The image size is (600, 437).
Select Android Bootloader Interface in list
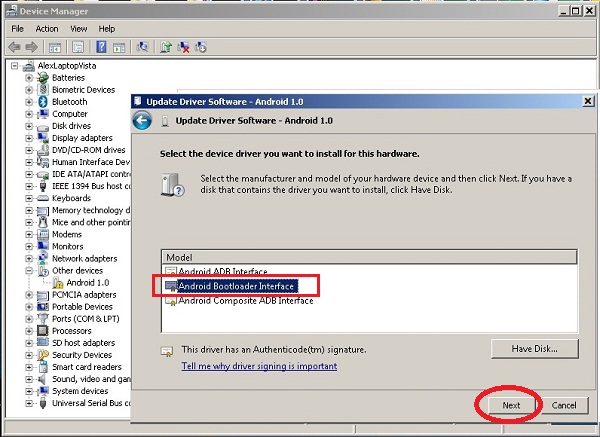(x=236, y=286)
